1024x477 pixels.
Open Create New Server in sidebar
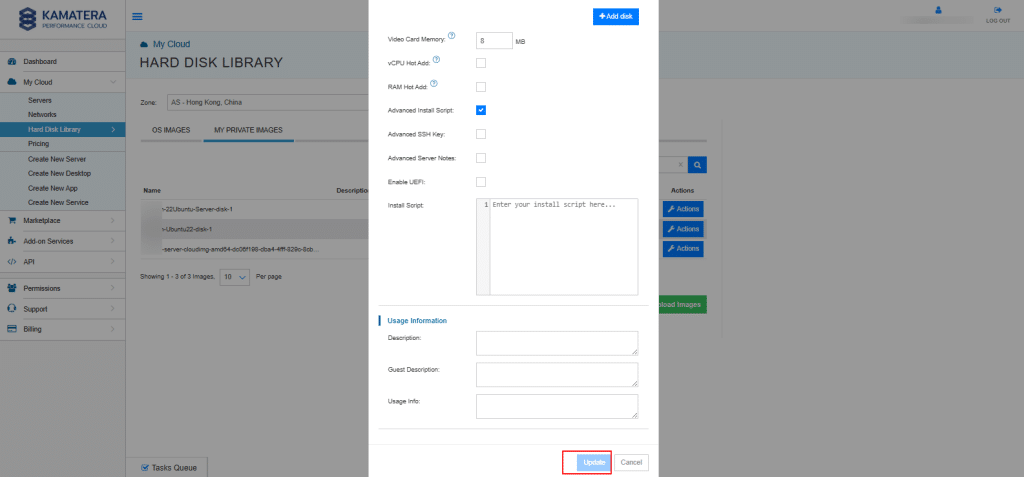56,159
